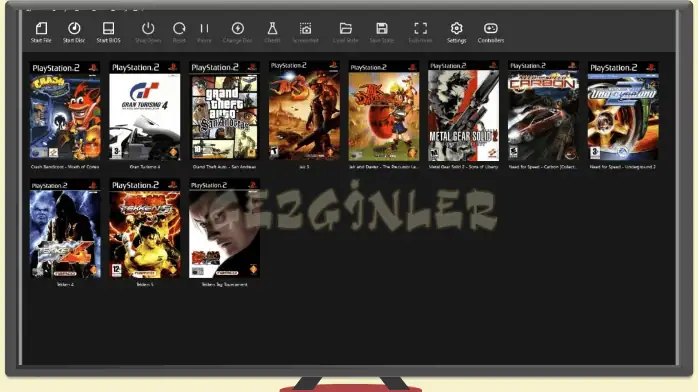698x392 pixels.
Task: Click the 'Metal Gear Solid 2 - Sons of Liberty' text
Action: coord(463,167)
